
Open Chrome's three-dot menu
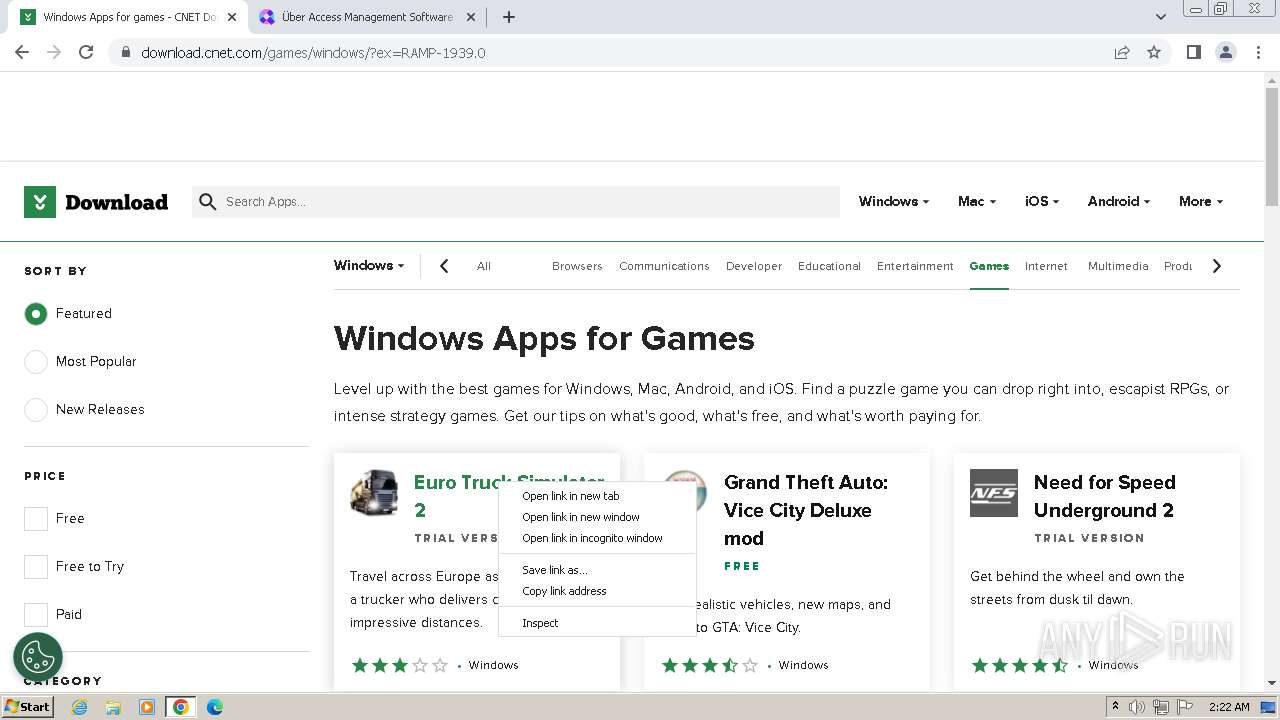tap(1258, 52)
